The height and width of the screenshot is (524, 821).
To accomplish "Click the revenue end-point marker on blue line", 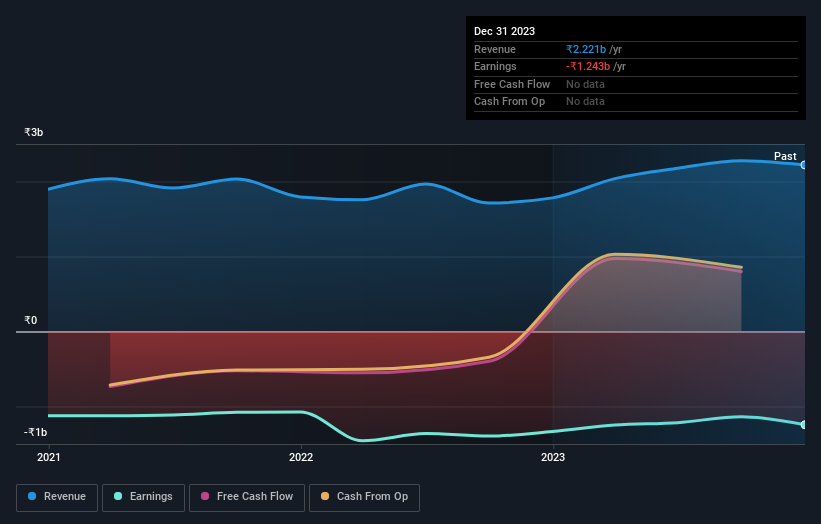I will tap(804, 165).
